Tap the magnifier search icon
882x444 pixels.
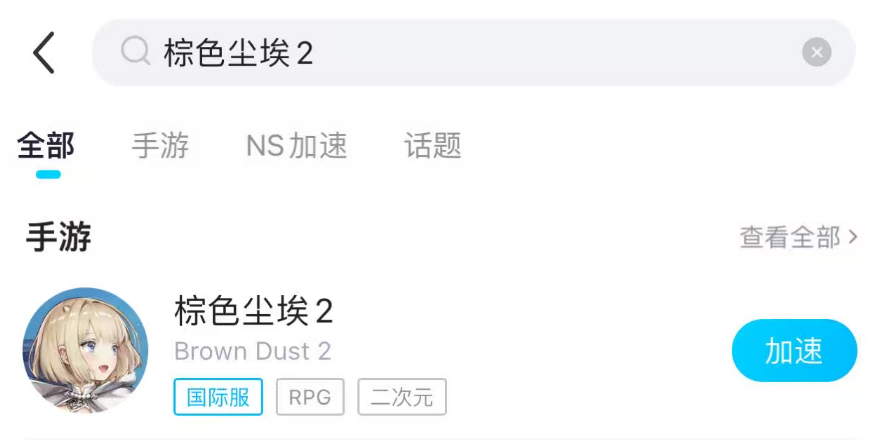coord(135,52)
